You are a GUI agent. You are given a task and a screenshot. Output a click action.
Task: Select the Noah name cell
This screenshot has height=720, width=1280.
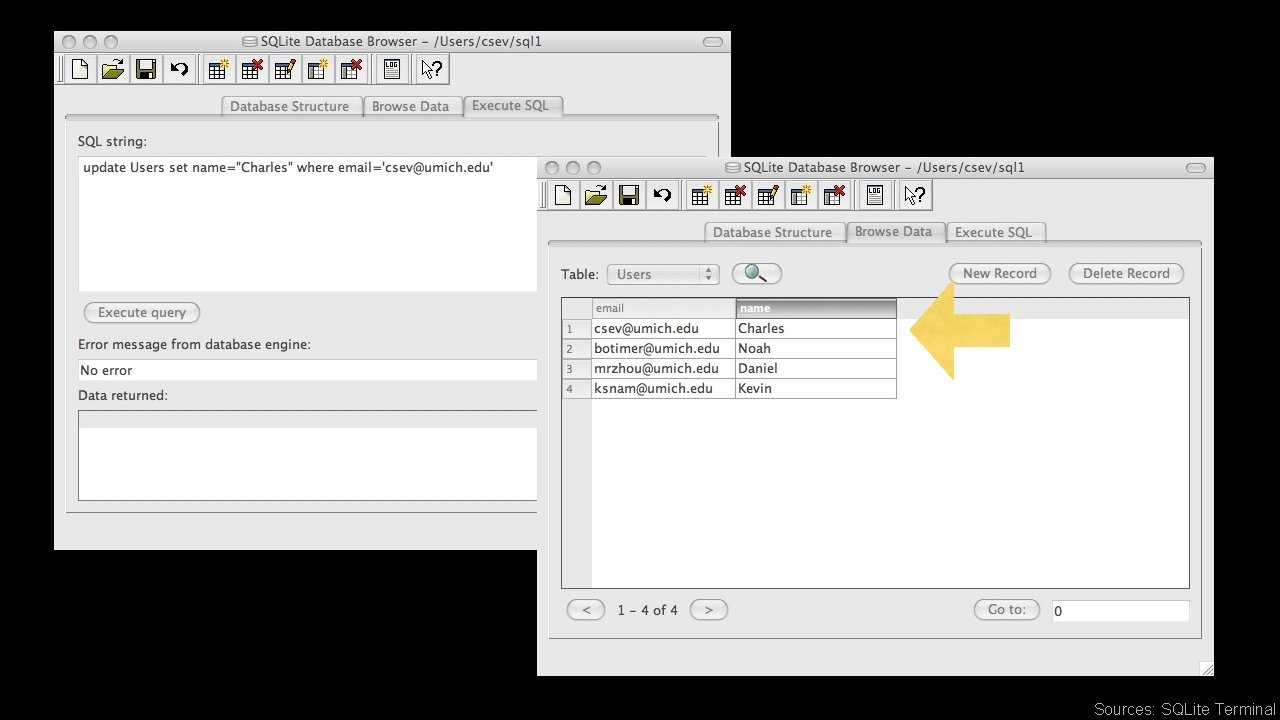[816, 348]
